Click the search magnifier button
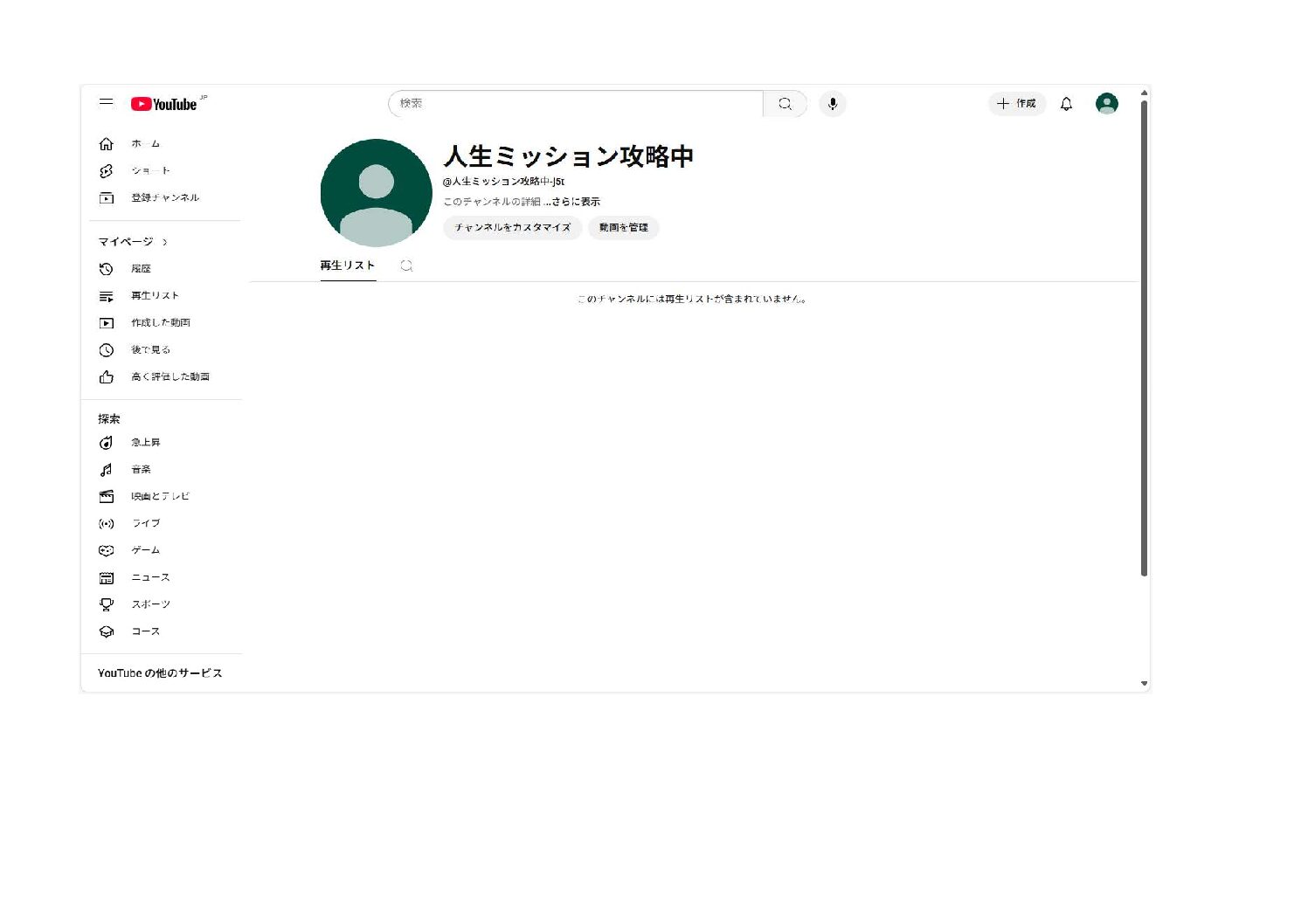This screenshot has height=924, width=1308. point(785,104)
